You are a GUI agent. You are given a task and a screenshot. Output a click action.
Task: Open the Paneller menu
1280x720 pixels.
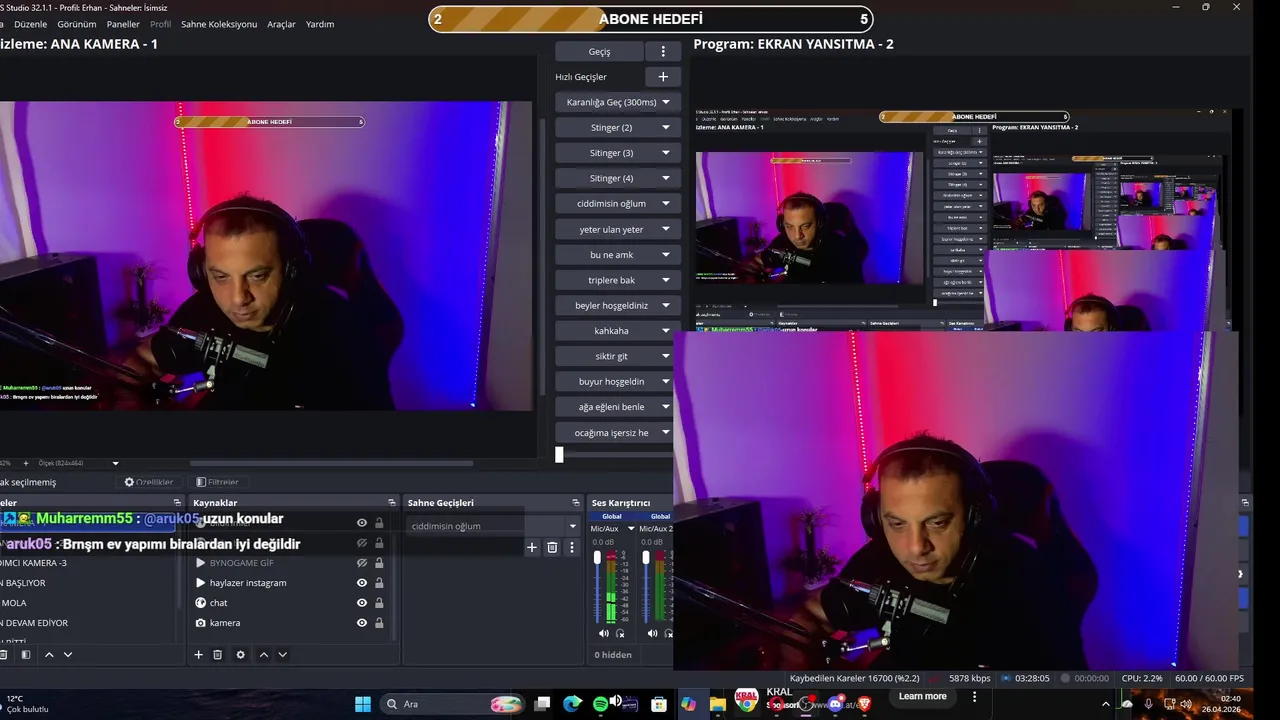123,24
